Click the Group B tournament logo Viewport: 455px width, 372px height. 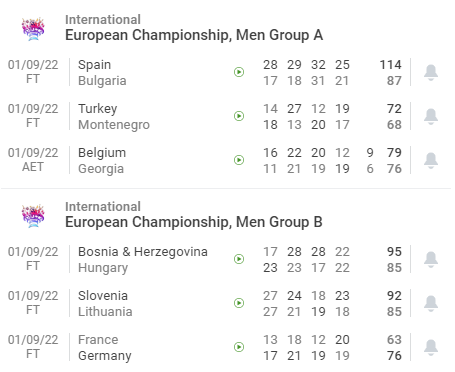33,216
